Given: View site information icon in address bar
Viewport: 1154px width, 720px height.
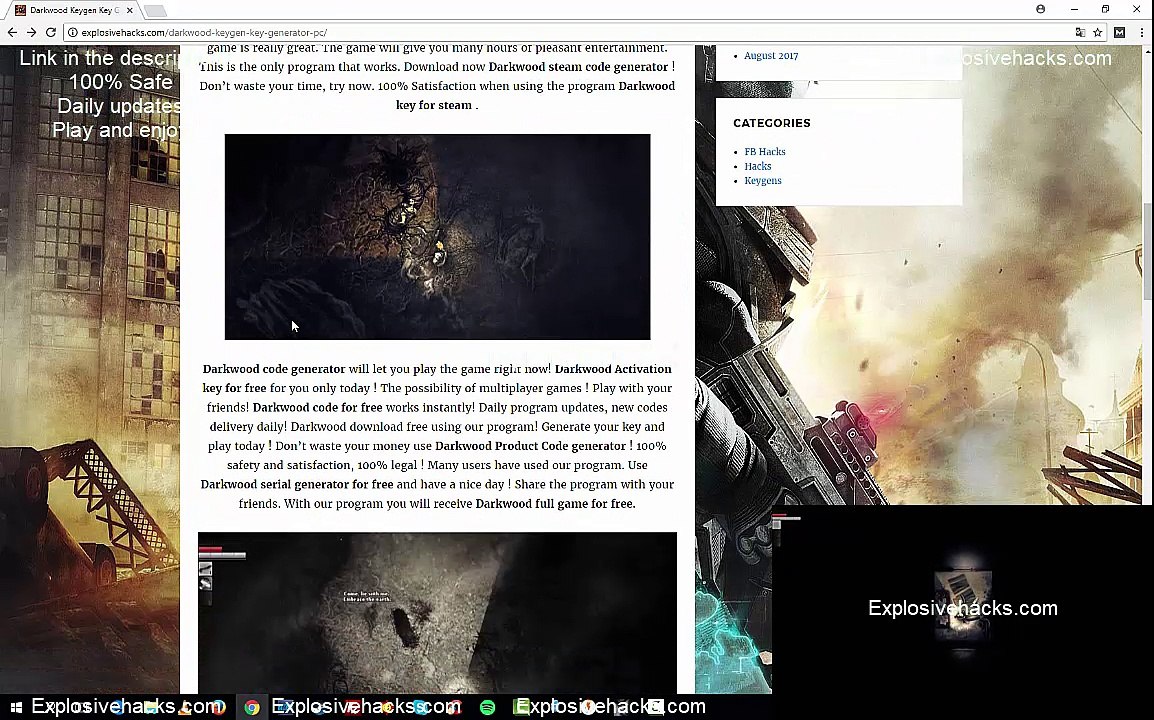Looking at the screenshot, I should [73, 32].
